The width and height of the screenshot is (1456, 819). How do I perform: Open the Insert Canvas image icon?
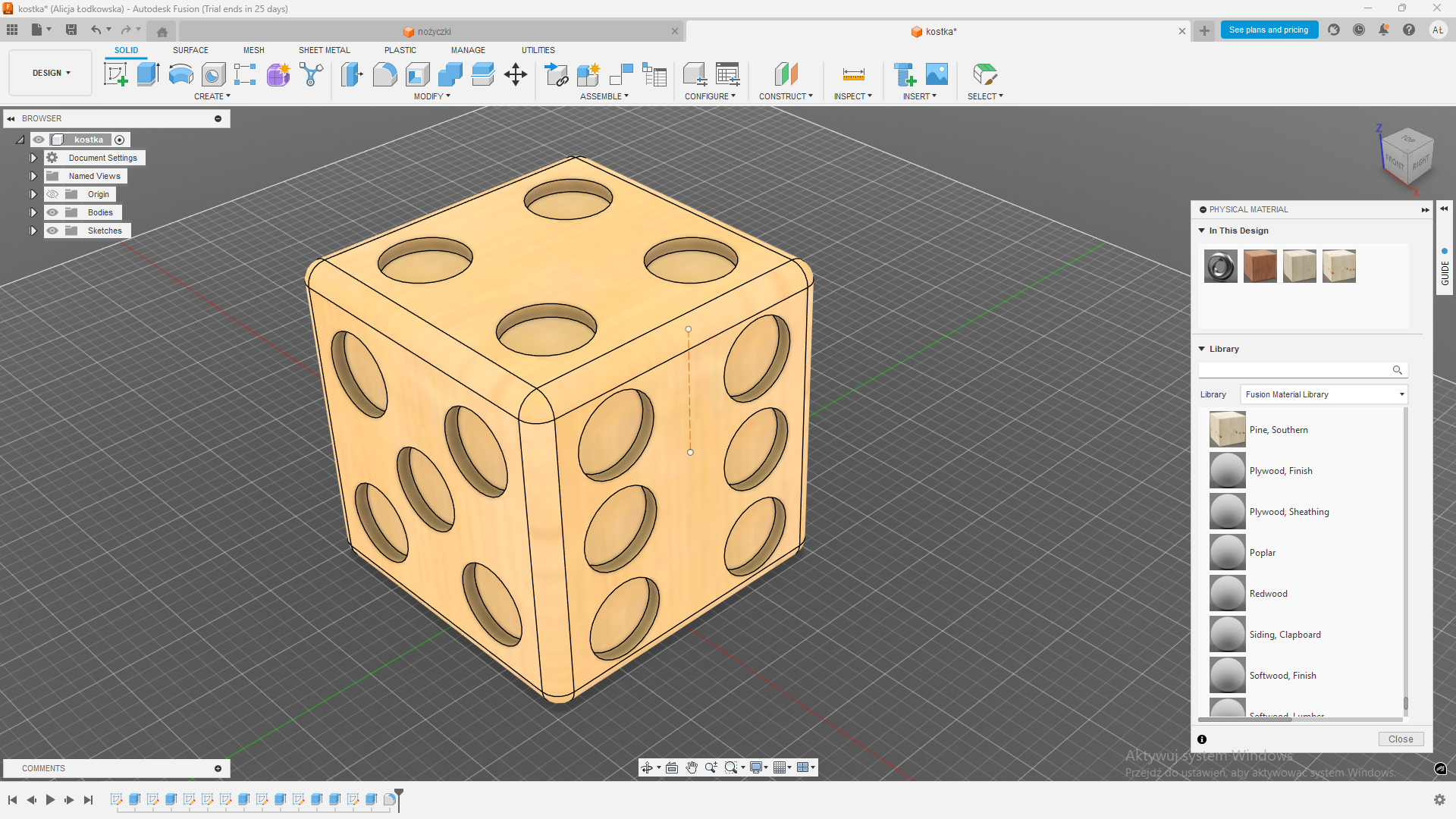pos(937,74)
